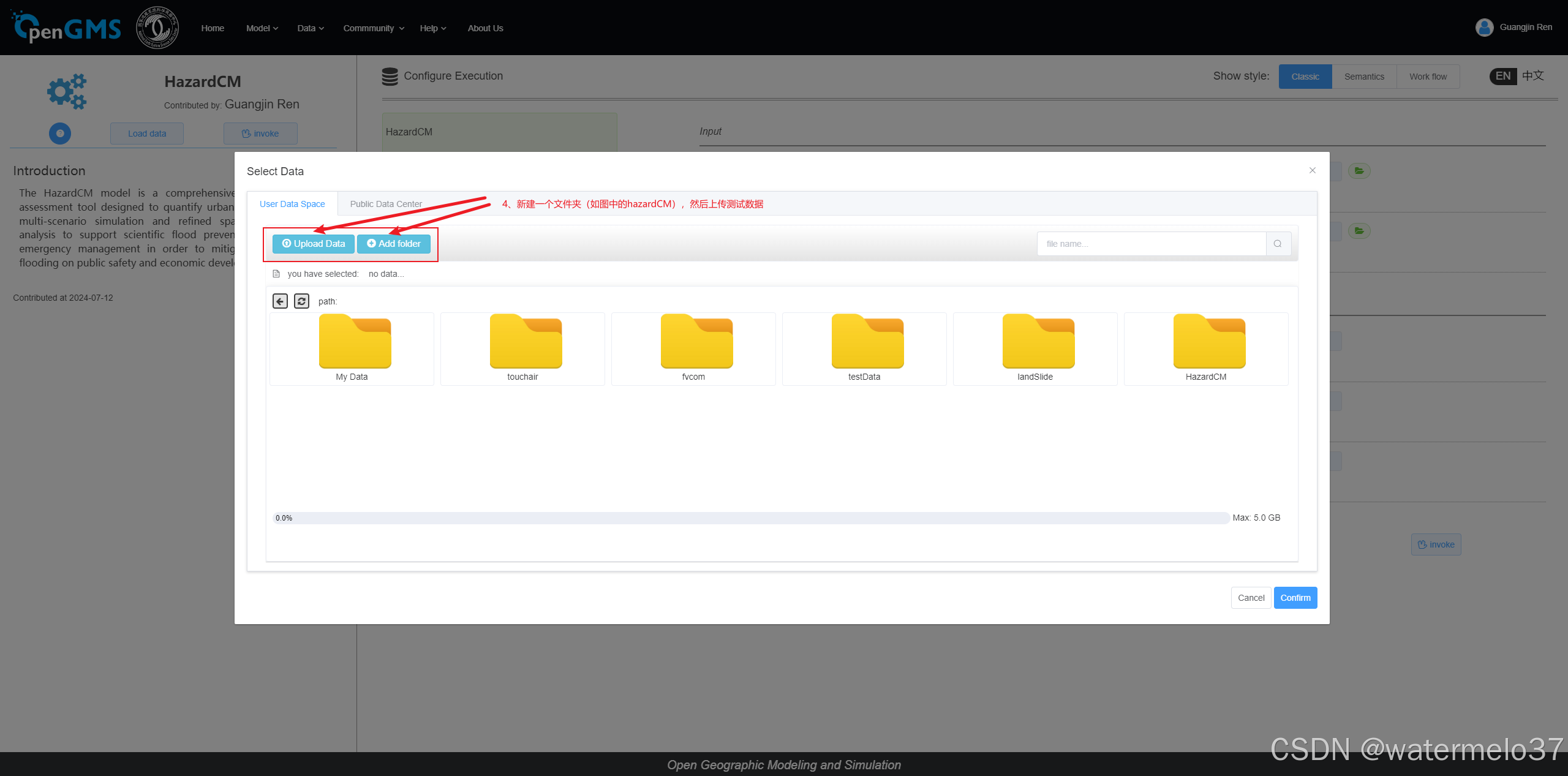Viewport: 1568px width, 776px height.
Task: Click the file name search field
Action: (1151, 244)
